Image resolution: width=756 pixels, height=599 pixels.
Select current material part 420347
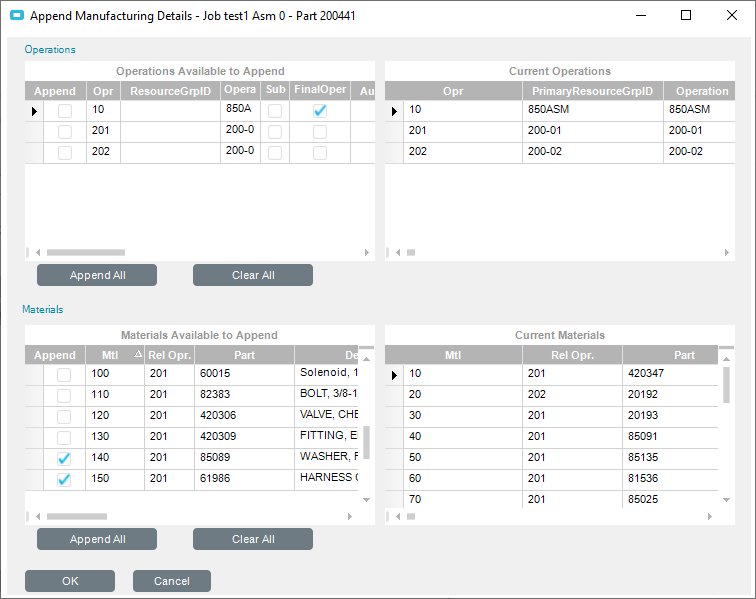click(670, 374)
